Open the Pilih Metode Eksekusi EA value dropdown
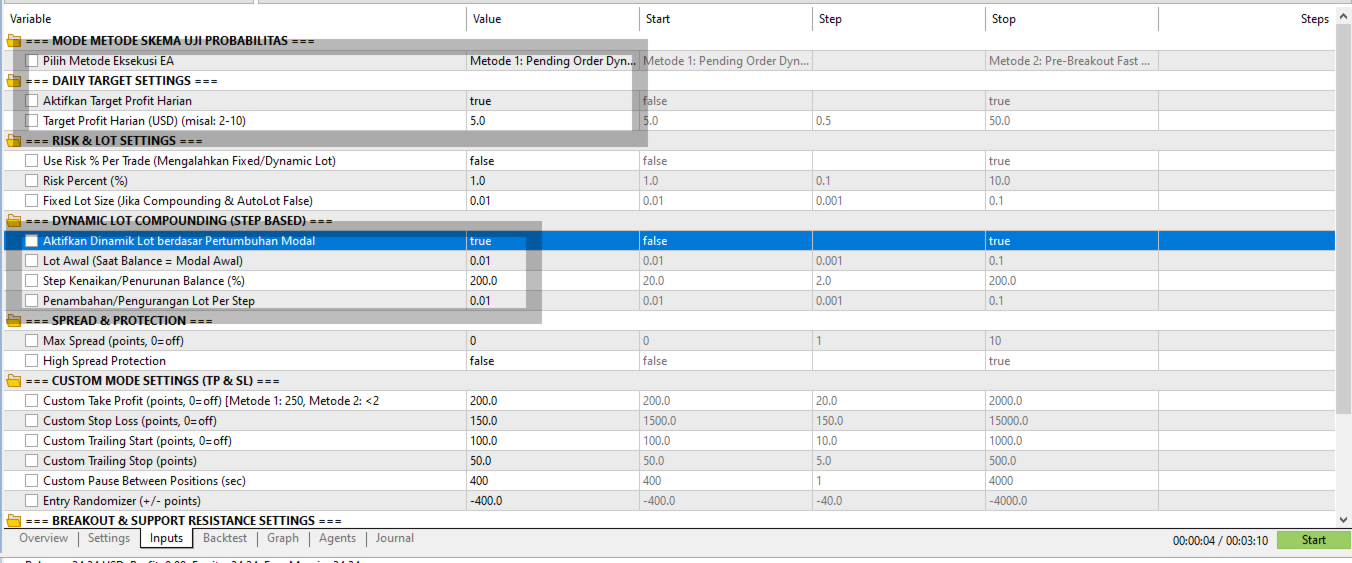This screenshot has width=1352, height=563. tap(553, 61)
